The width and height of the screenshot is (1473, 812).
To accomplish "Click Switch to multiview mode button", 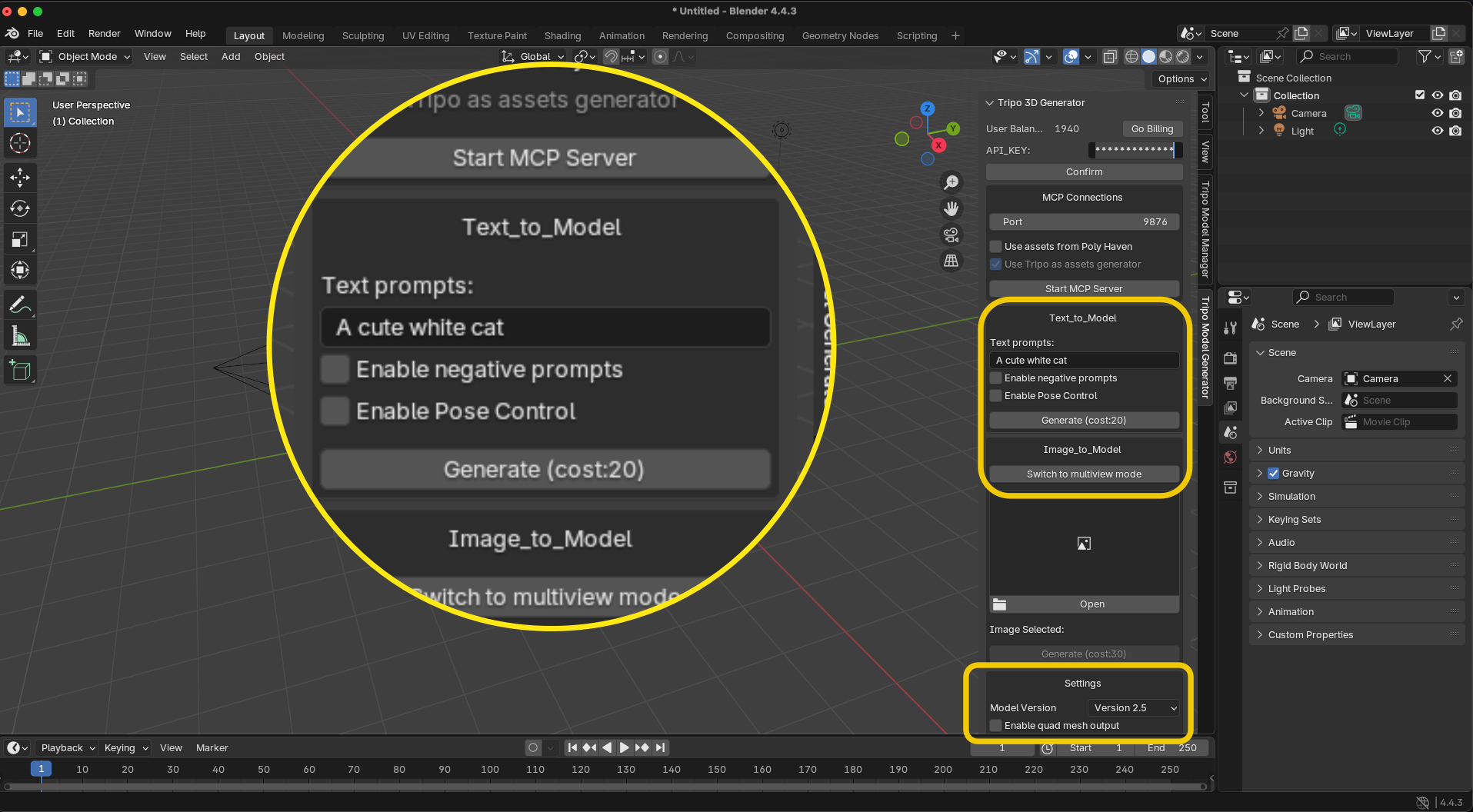I will coord(1084,474).
